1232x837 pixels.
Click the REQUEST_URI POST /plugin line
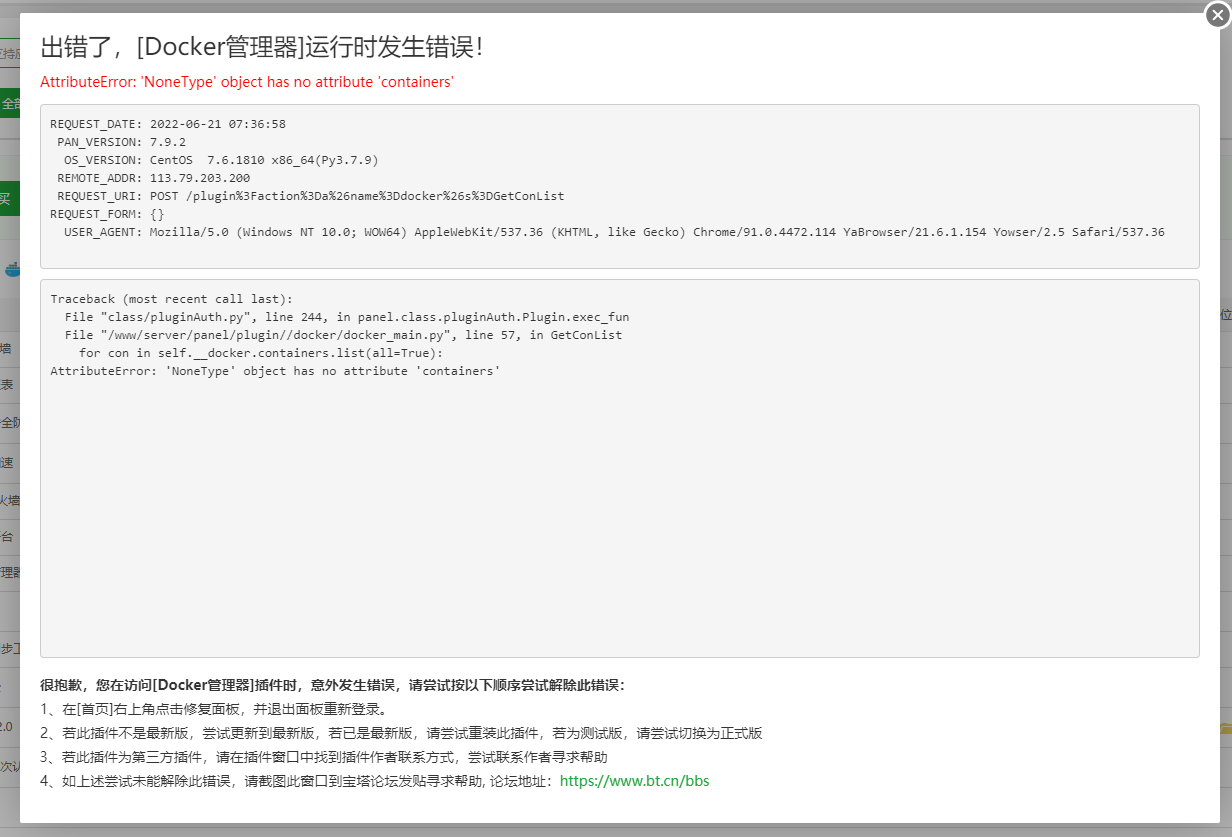point(311,196)
